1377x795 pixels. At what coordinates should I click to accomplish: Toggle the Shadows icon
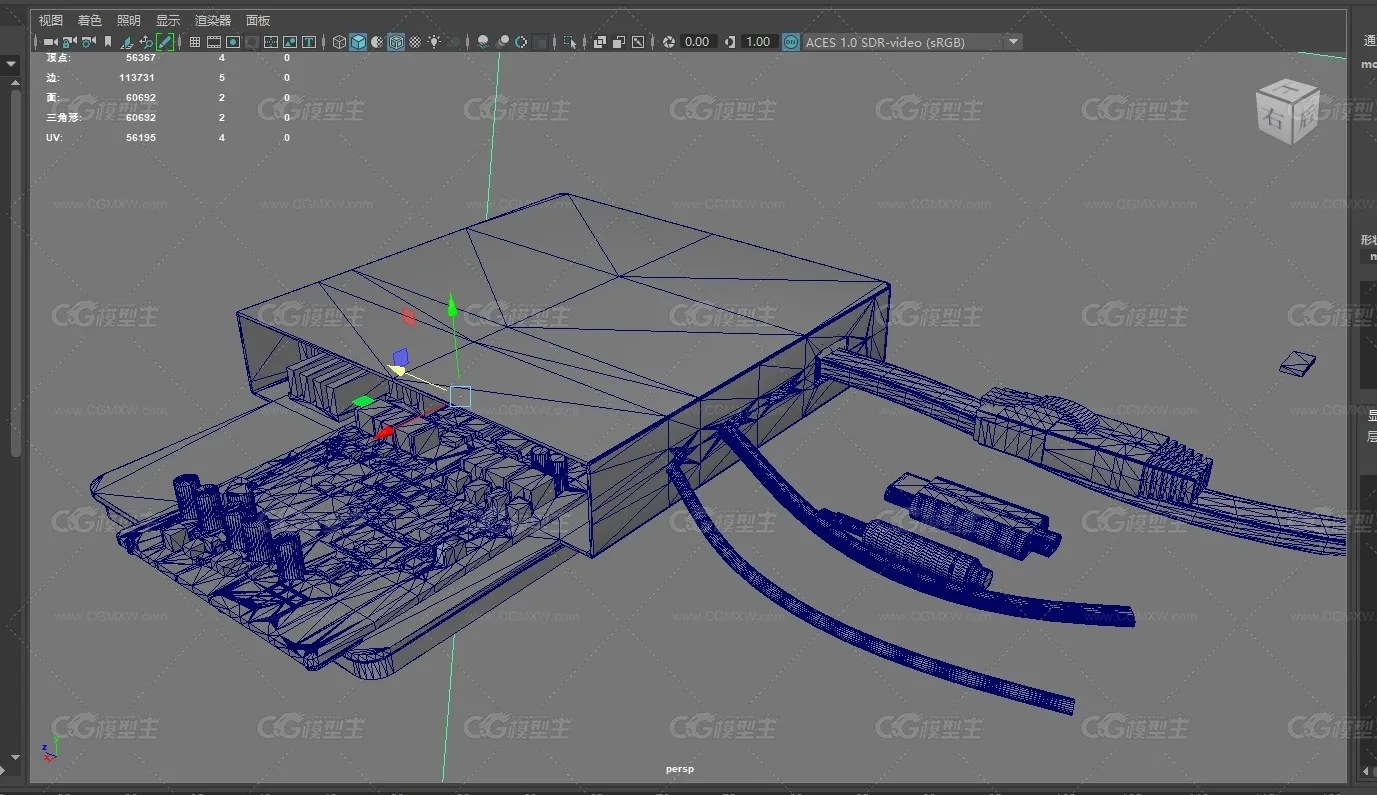pyautogui.click(x=453, y=42)
